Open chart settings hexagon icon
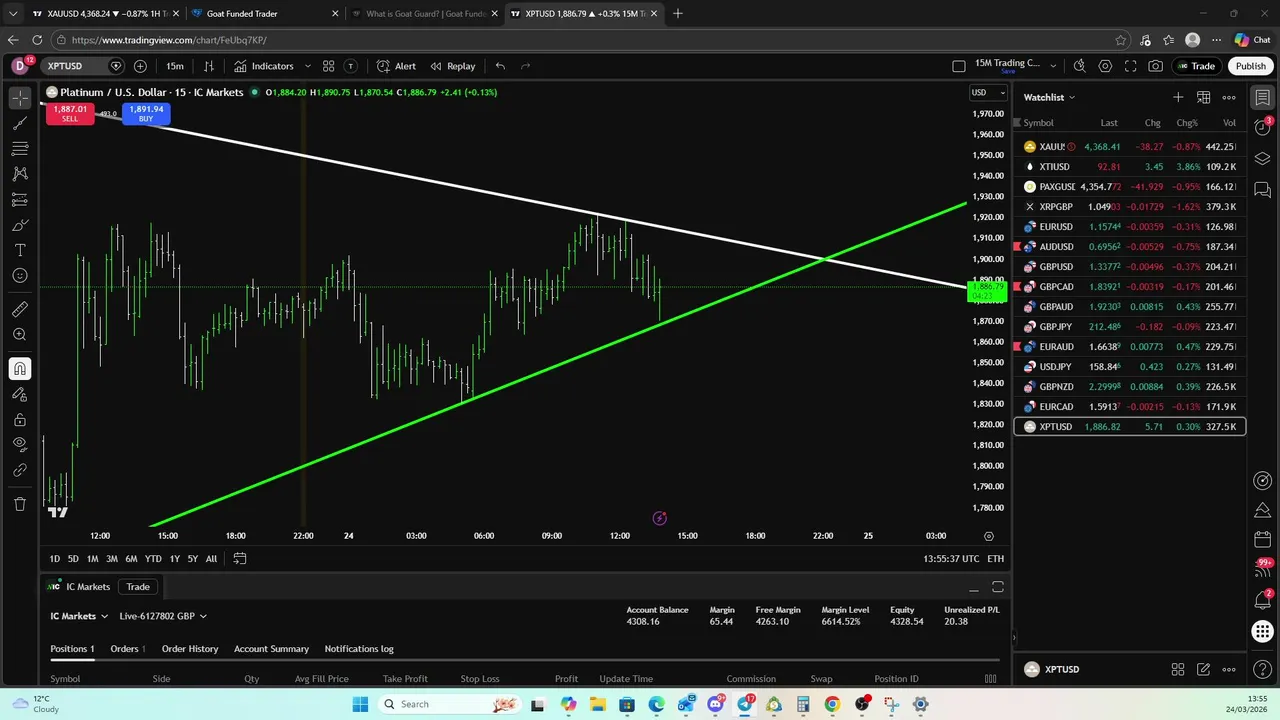 click(1105, 66)
